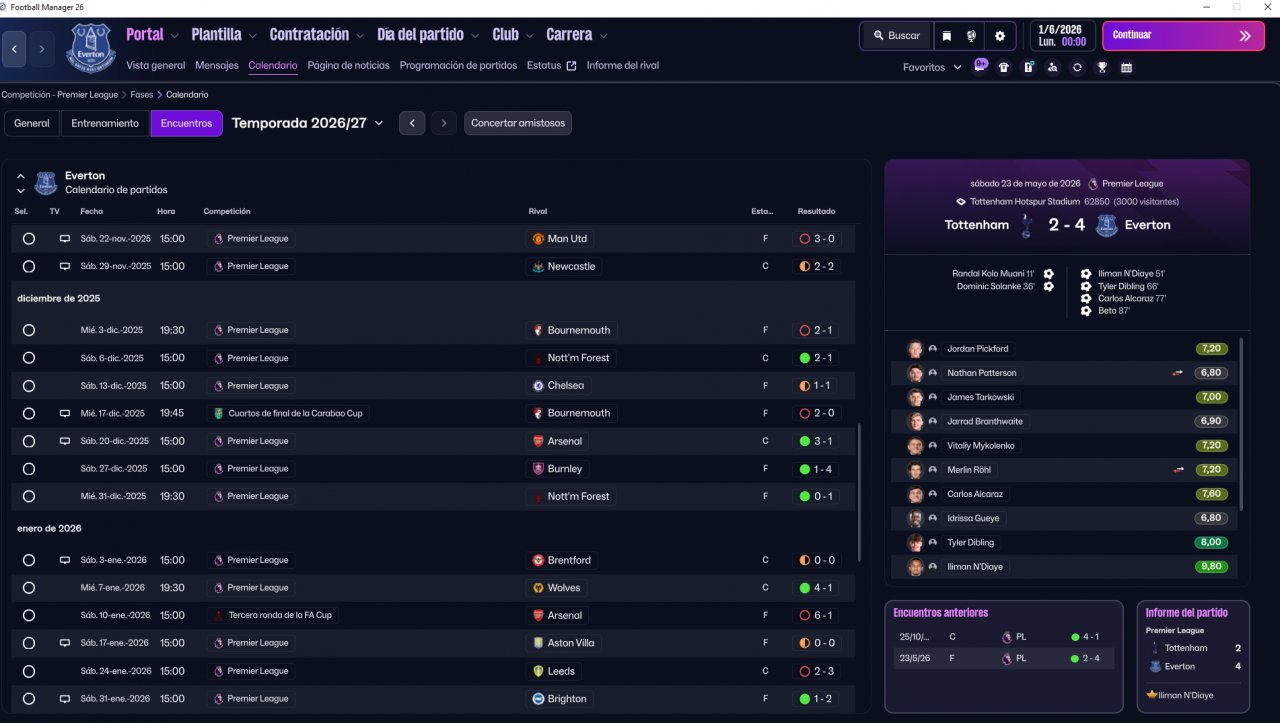Click the shirt icon in favorites bar
Viewport: 1280px width, 723px height.
click(x=1004, y=68)
